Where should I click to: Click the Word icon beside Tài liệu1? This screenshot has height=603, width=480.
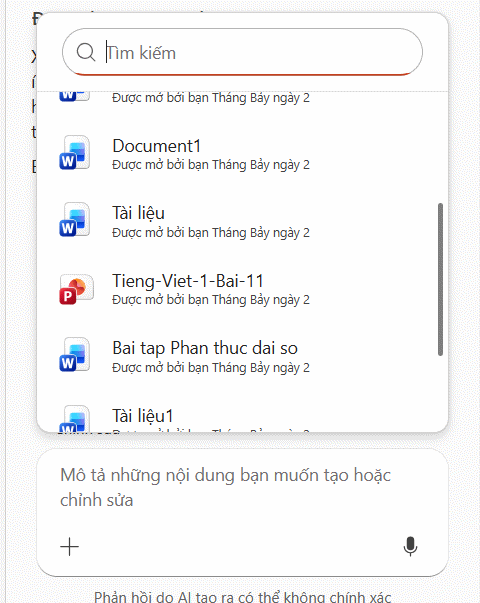pos(75,418)
